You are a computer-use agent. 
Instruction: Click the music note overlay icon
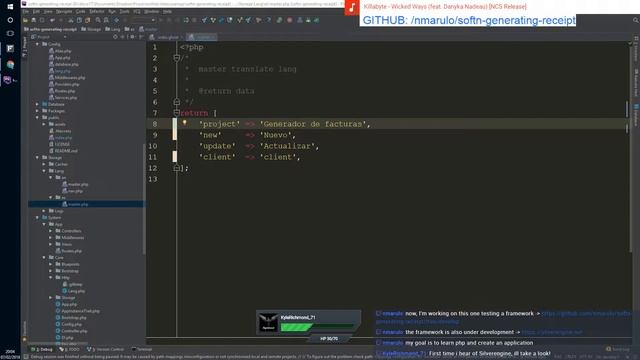(x=352, y=7)
